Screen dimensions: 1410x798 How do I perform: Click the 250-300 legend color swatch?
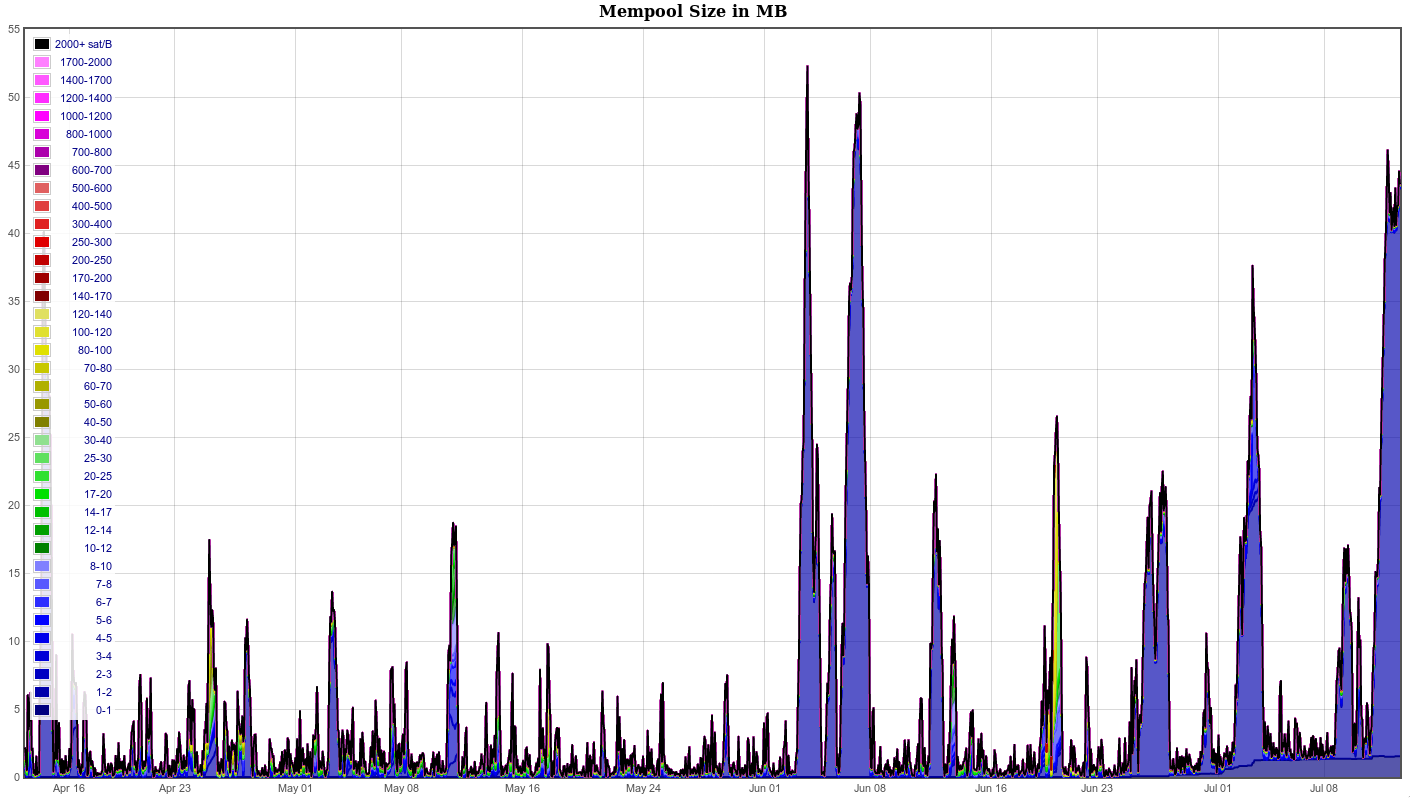click(42, 242)
